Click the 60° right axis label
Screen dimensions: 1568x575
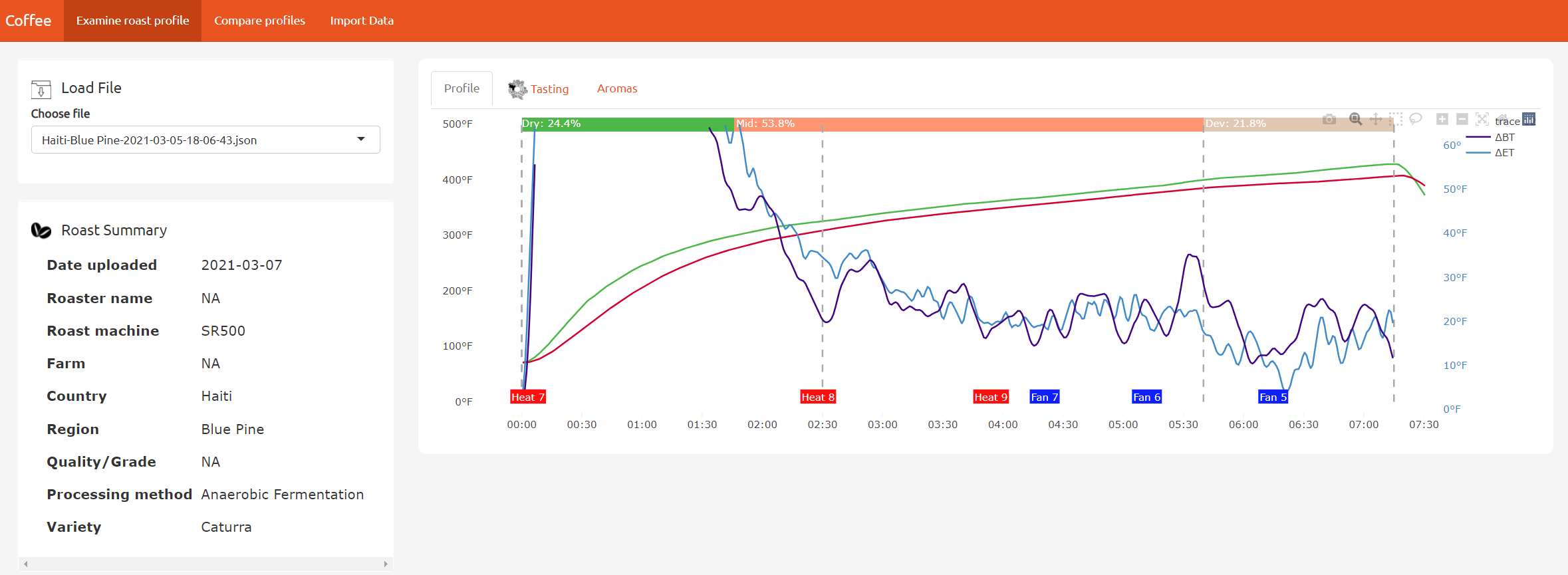1452,145
